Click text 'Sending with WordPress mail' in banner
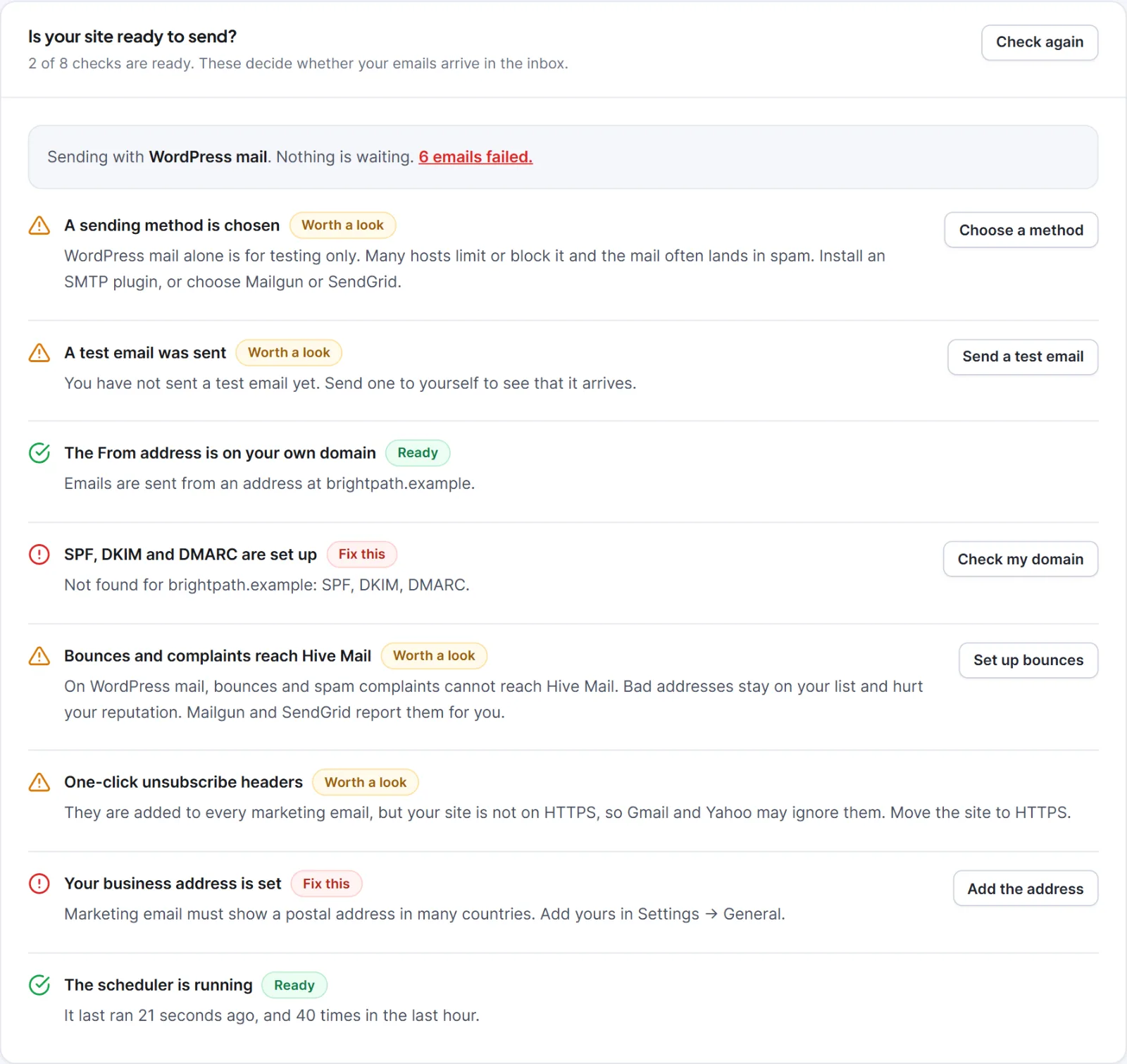This screenshot has width=1127, height=1064. point(158,156)
